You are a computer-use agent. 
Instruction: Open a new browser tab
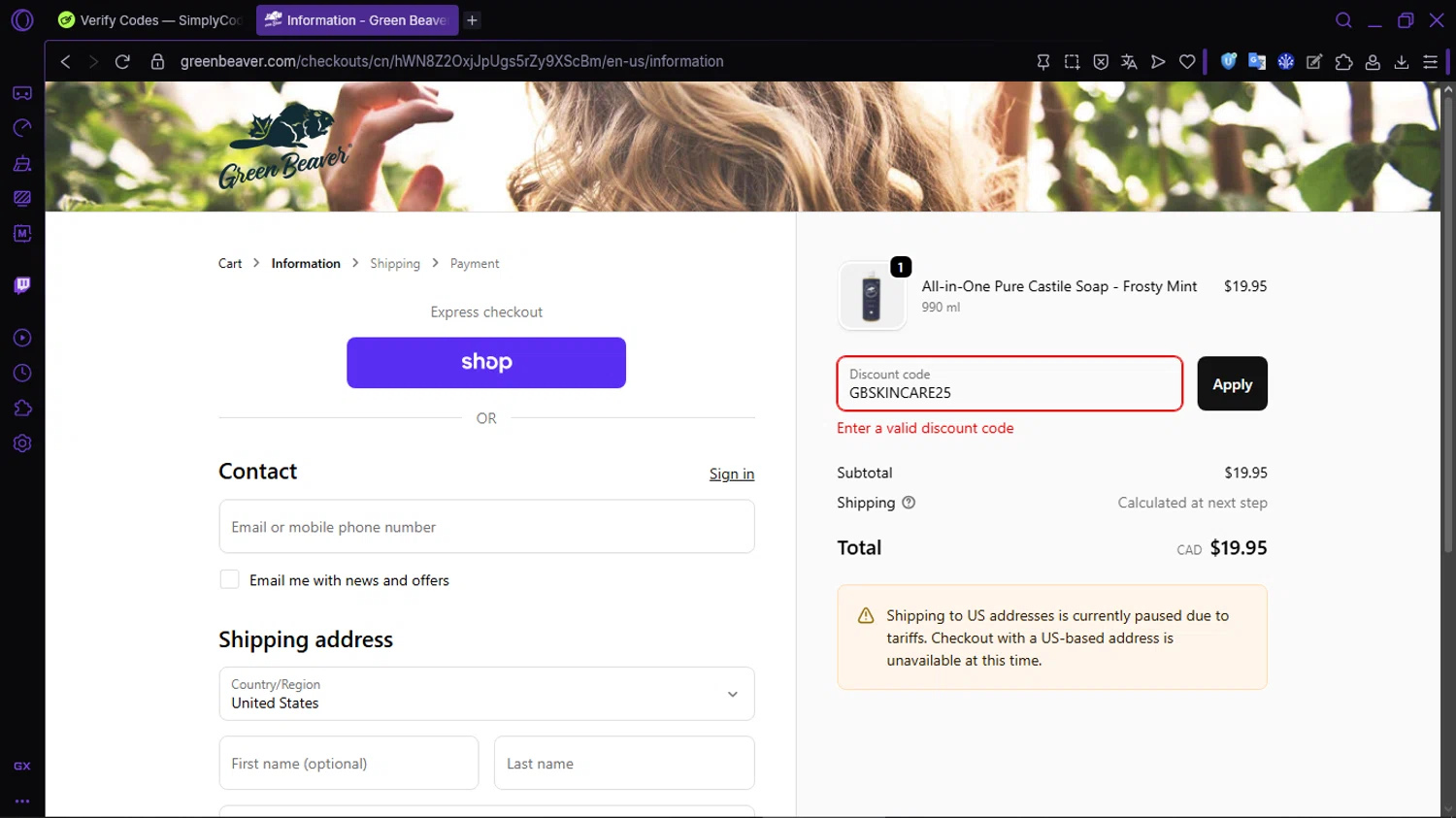point(472,20)
